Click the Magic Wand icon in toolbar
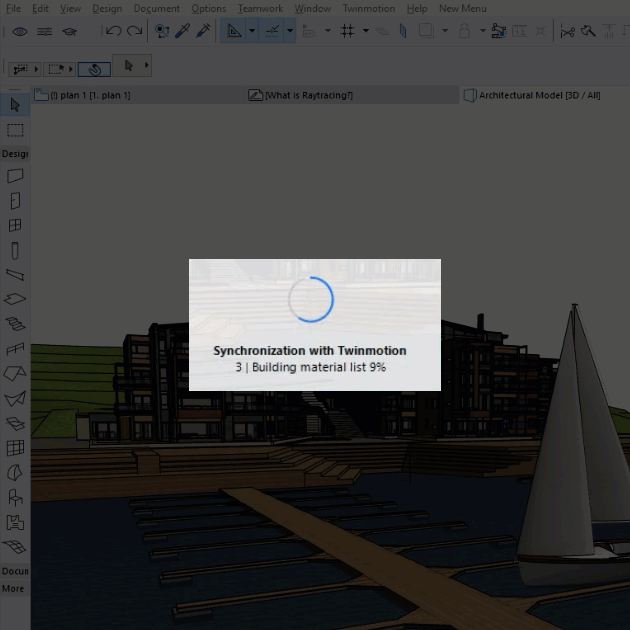The image size is (630, 630). (x=588, y=31)
